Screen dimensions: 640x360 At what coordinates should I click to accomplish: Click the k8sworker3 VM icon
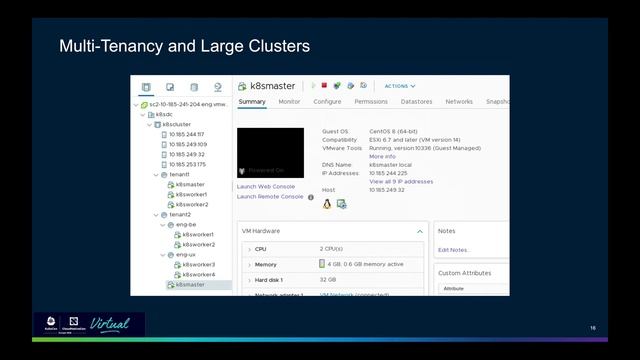178,265
